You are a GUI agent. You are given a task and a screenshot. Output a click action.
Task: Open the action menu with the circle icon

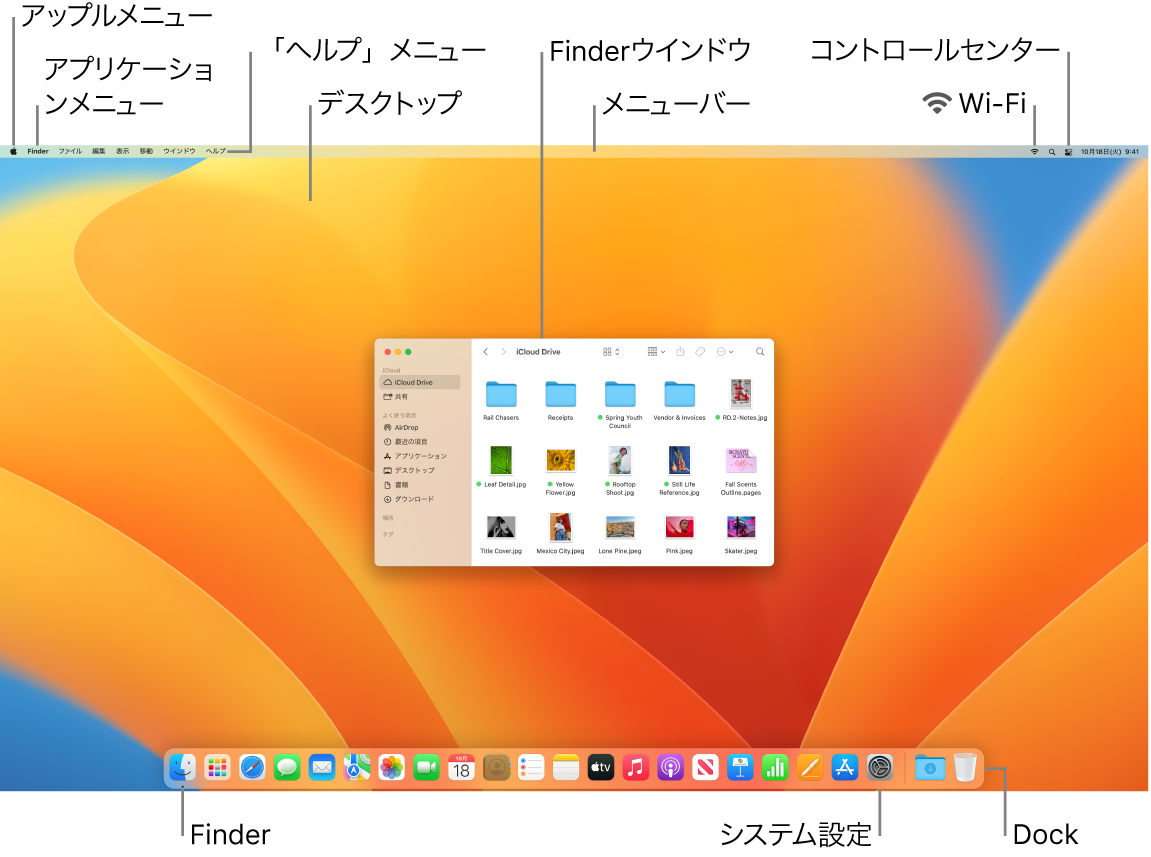723,351
